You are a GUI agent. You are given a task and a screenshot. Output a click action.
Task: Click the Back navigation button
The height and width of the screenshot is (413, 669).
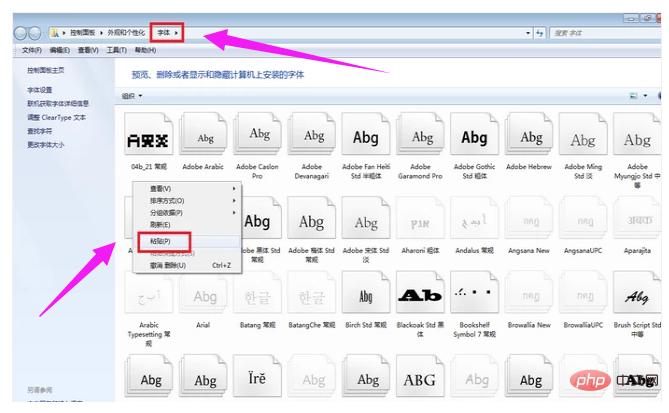[x=20, y=33]
